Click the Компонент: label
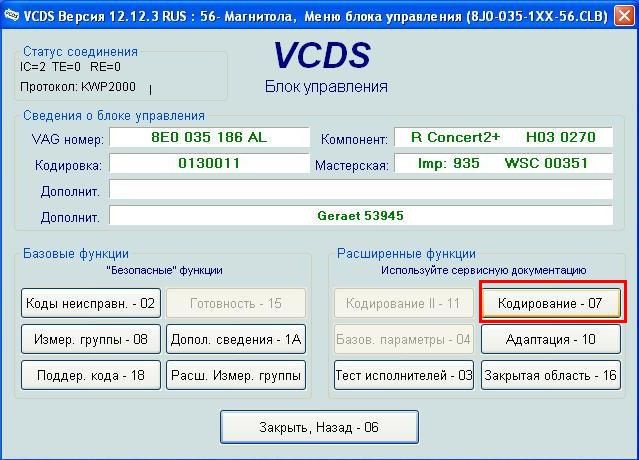Screen dimensions: 639x460 [354, 139]
